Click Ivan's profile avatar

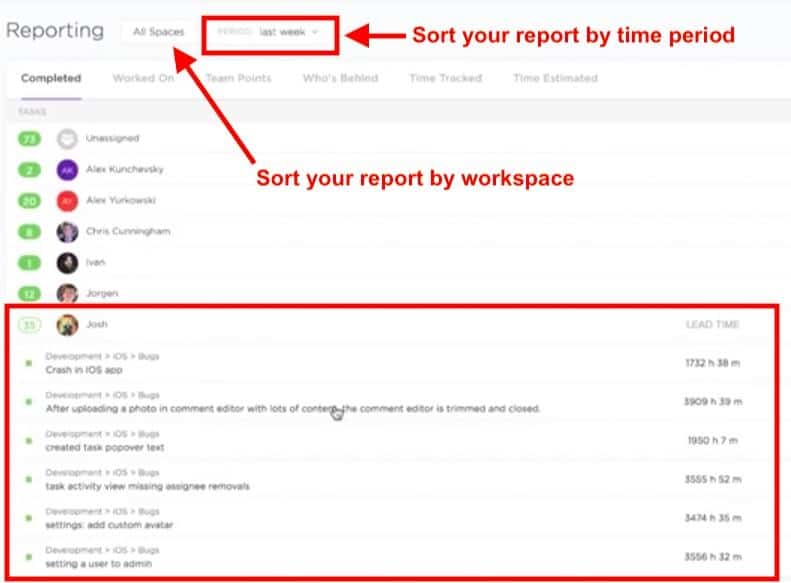[67, 263]
